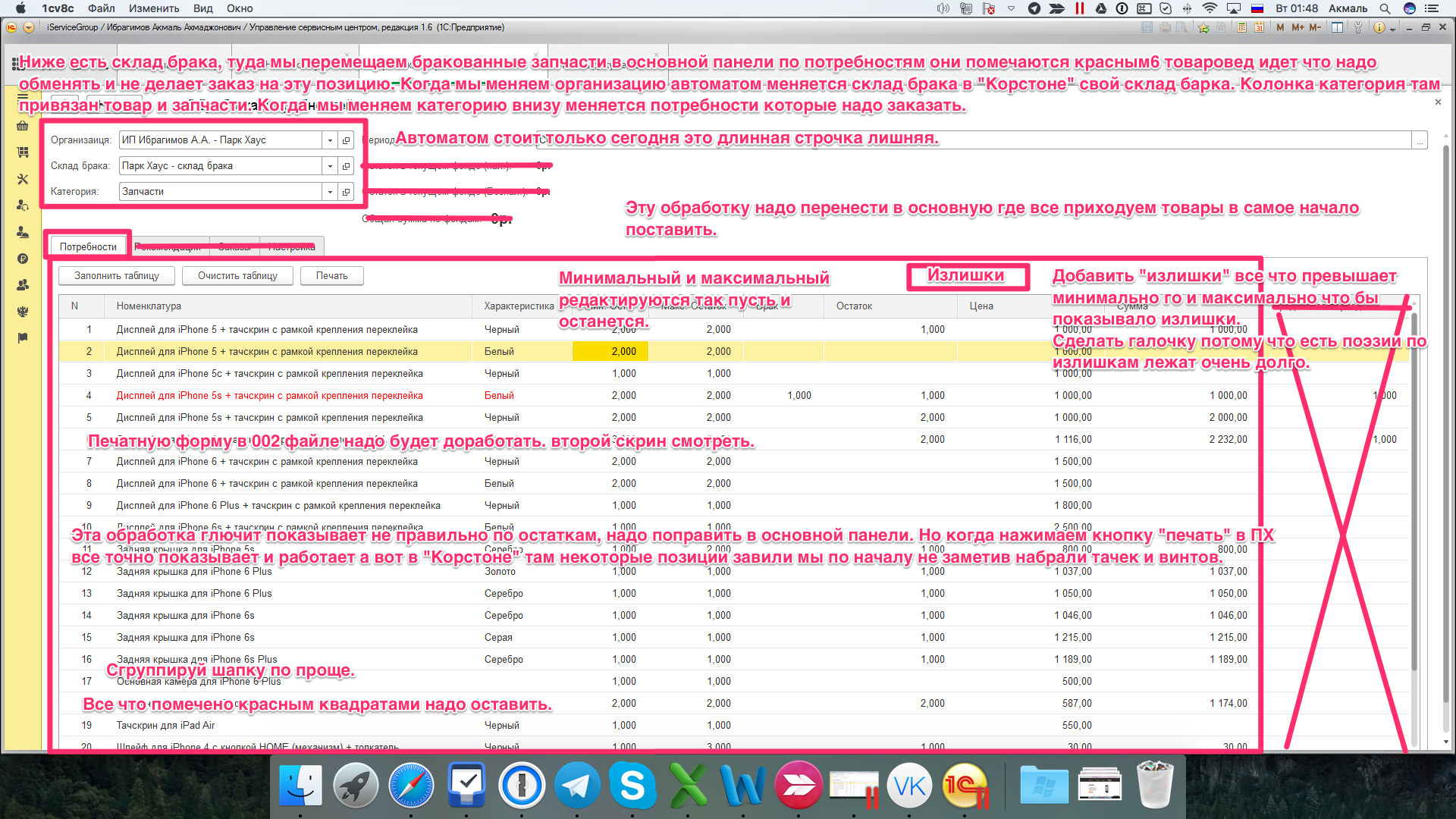Click the info help icon
The width and height of the screenshot is (1456, 819).
[x=1379, y=27]
